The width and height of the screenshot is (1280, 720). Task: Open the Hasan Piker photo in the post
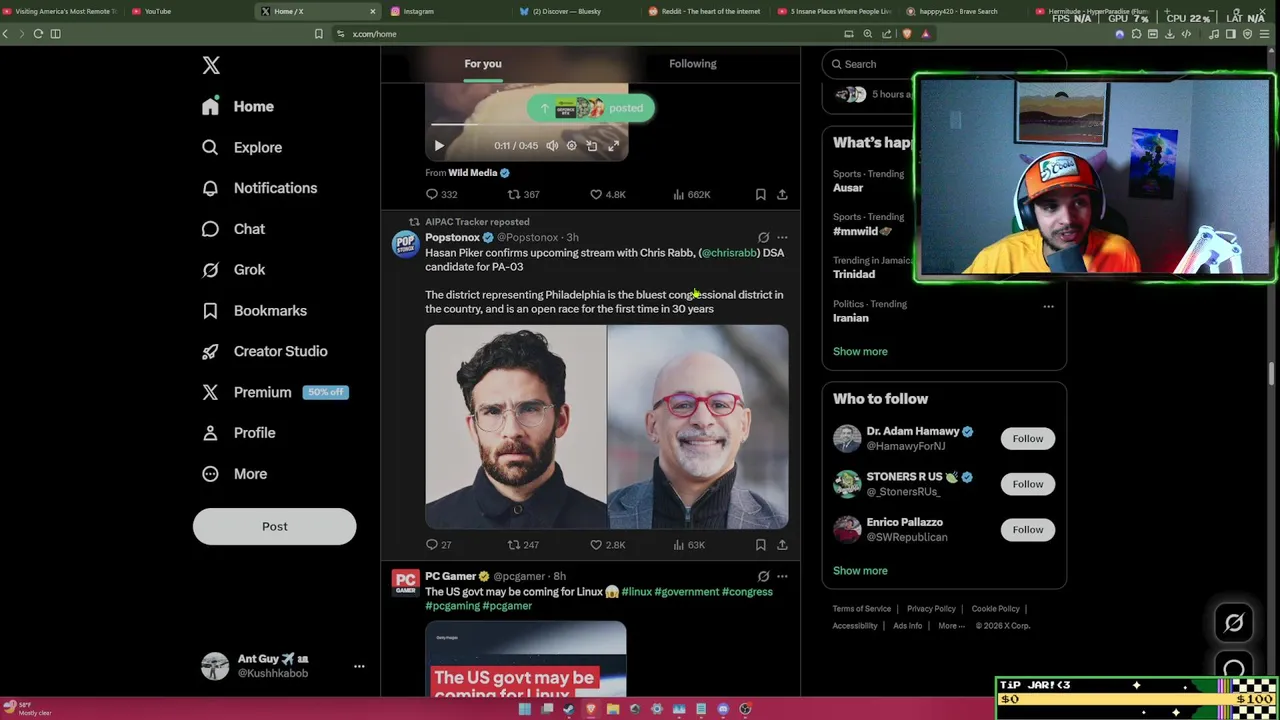(515, 427)
